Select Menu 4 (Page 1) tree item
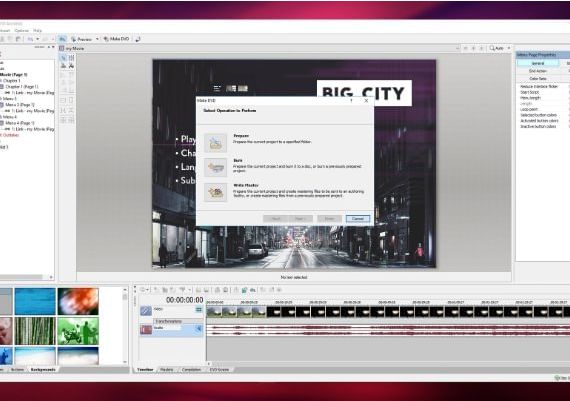570x401 pixels. pyautogui.click(x=20, y=123)
